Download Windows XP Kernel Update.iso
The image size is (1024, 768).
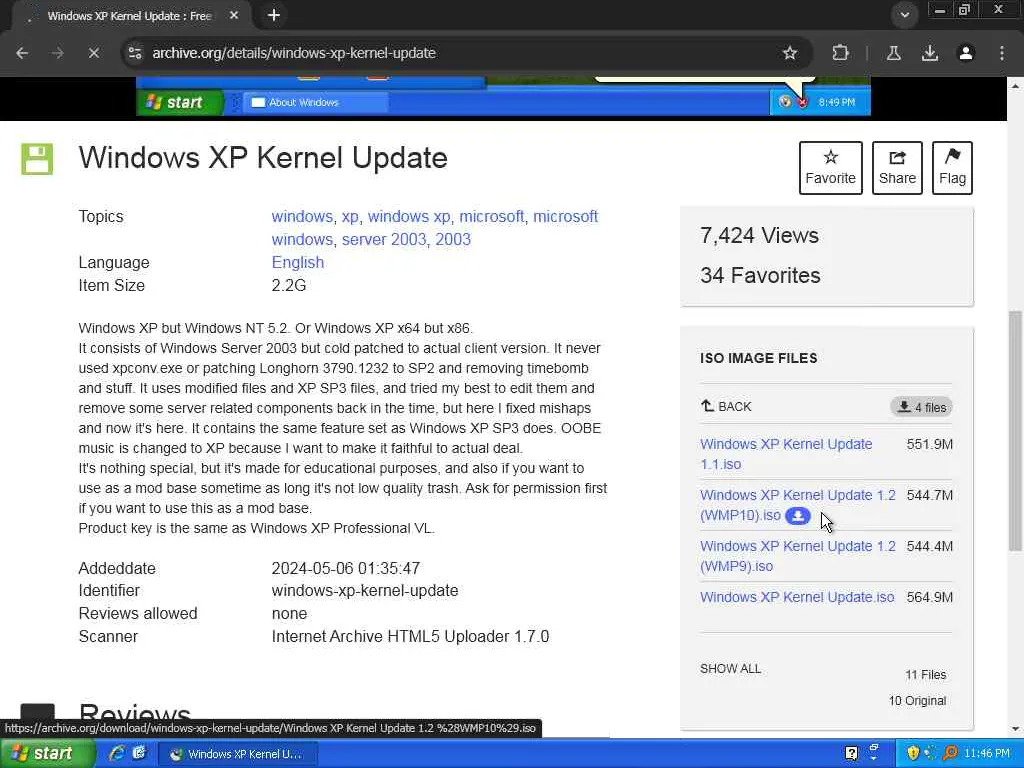tap(797, 597)
